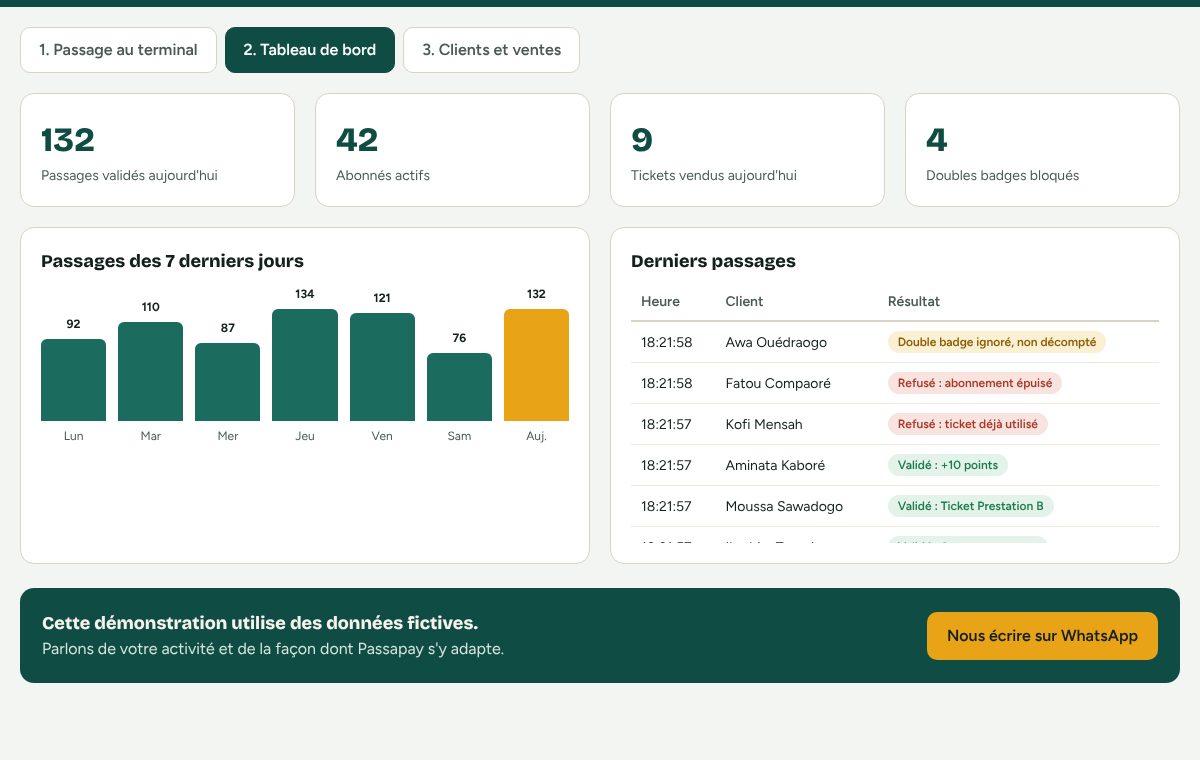Click 'Cette démonstration utilise des données fictives.' text
Screen dimensions: 1200x760
tap(260, 623)
